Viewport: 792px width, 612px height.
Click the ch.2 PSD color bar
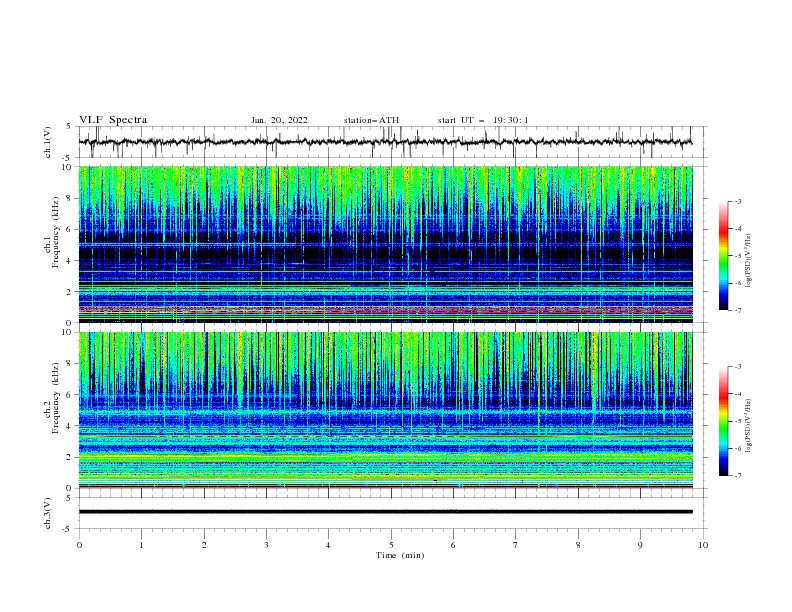pyautogui.click(x=724, y=421)
